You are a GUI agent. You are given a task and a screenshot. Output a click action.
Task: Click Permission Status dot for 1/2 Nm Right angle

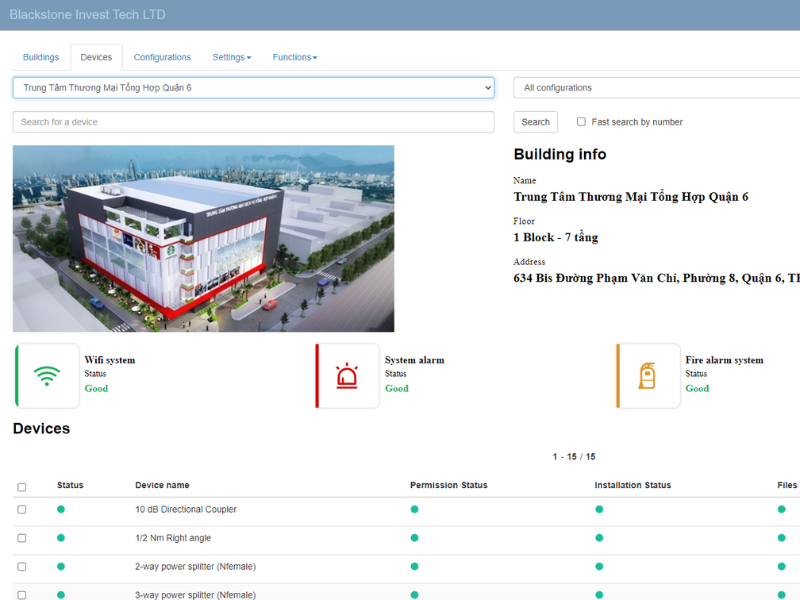click(x=414, y=538)
